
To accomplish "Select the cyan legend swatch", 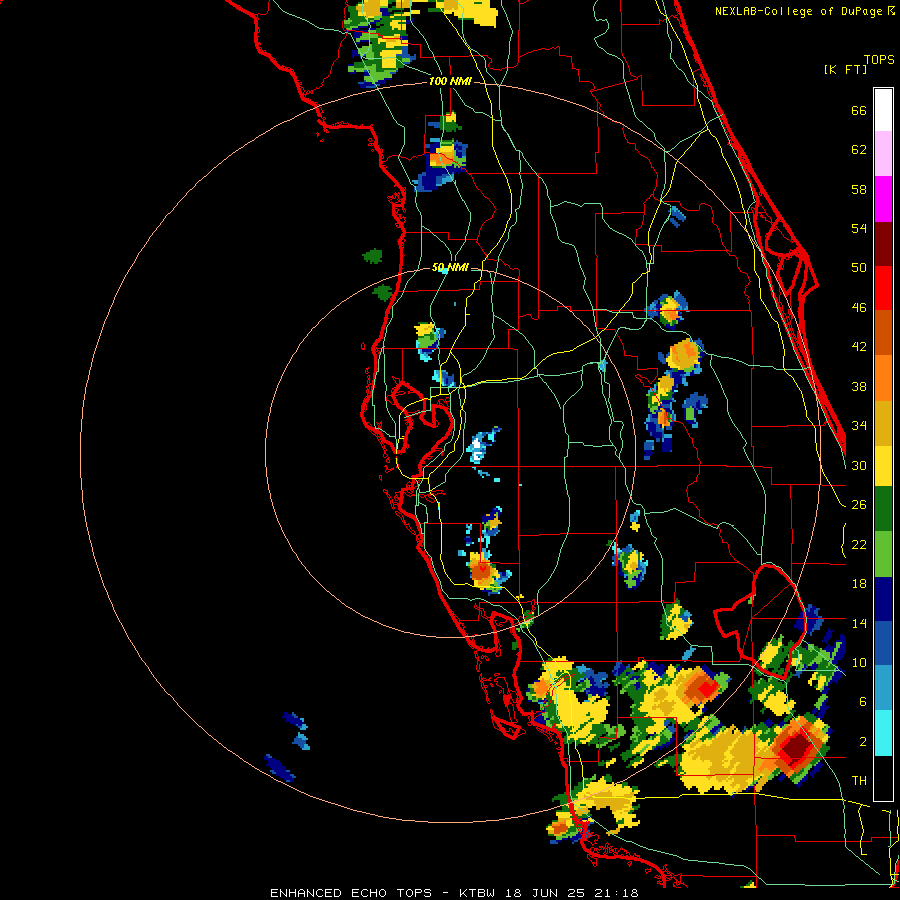I will click(883, 733).
